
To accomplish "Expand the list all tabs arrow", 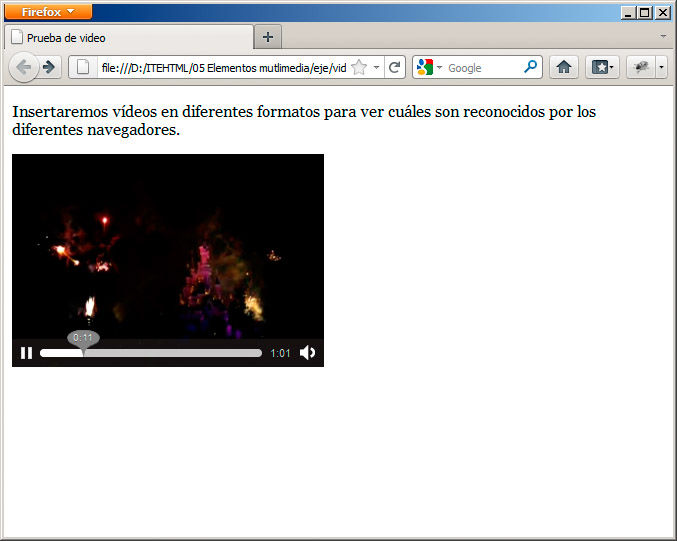I will [x=663, y=36].
